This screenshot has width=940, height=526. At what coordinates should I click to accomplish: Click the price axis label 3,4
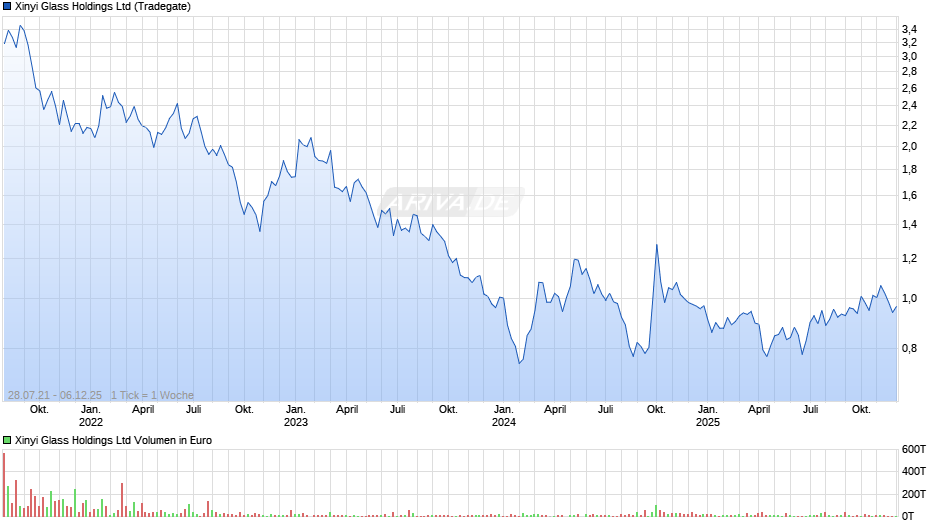[x=909, y=29]
